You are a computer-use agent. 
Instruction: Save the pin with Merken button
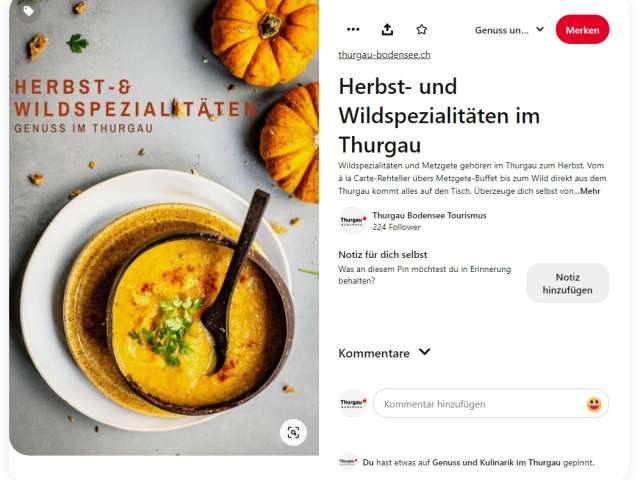click(582, 30)
